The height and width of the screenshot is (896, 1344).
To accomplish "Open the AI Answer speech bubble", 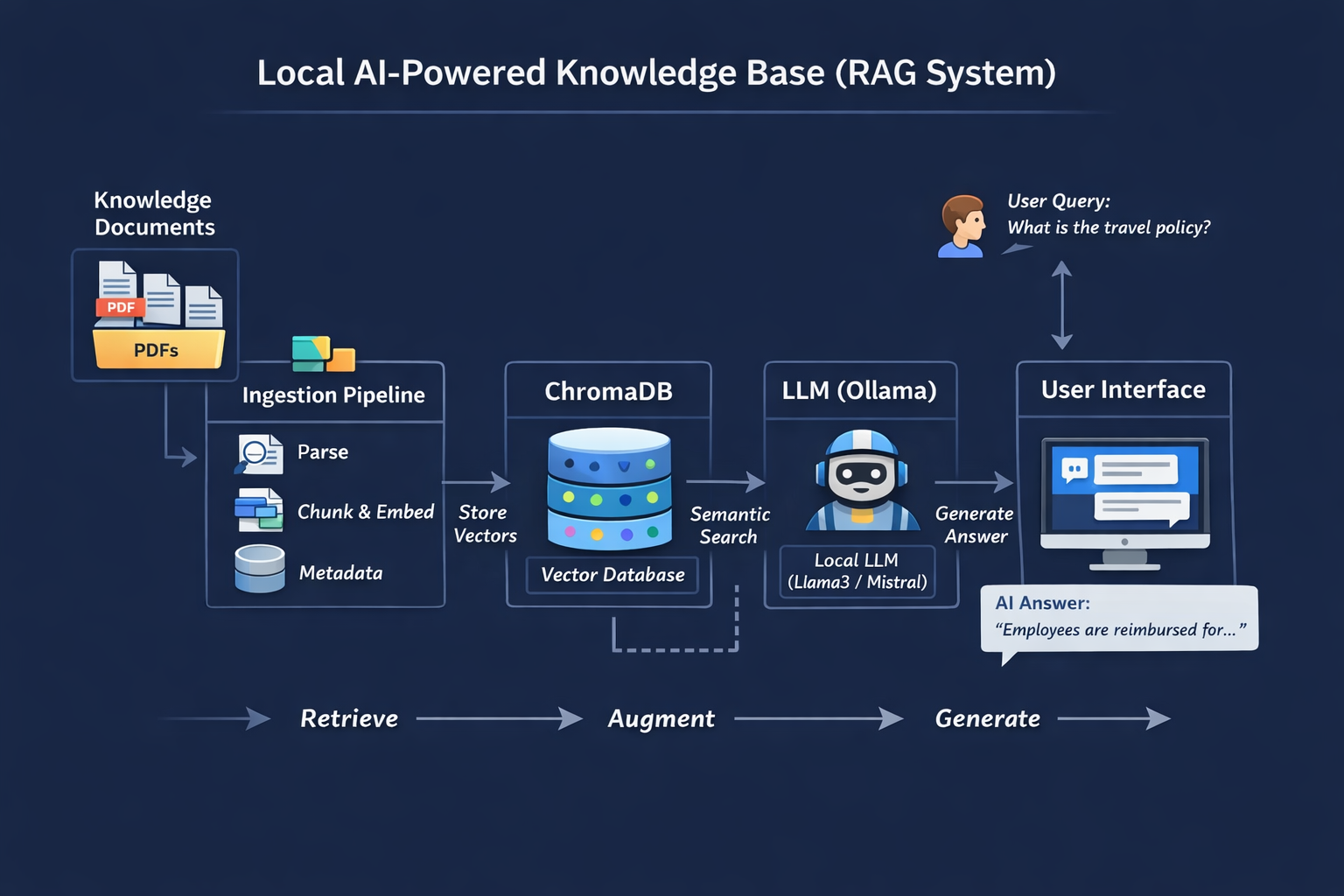I will pyautogui.click(x=1119, y=618).
